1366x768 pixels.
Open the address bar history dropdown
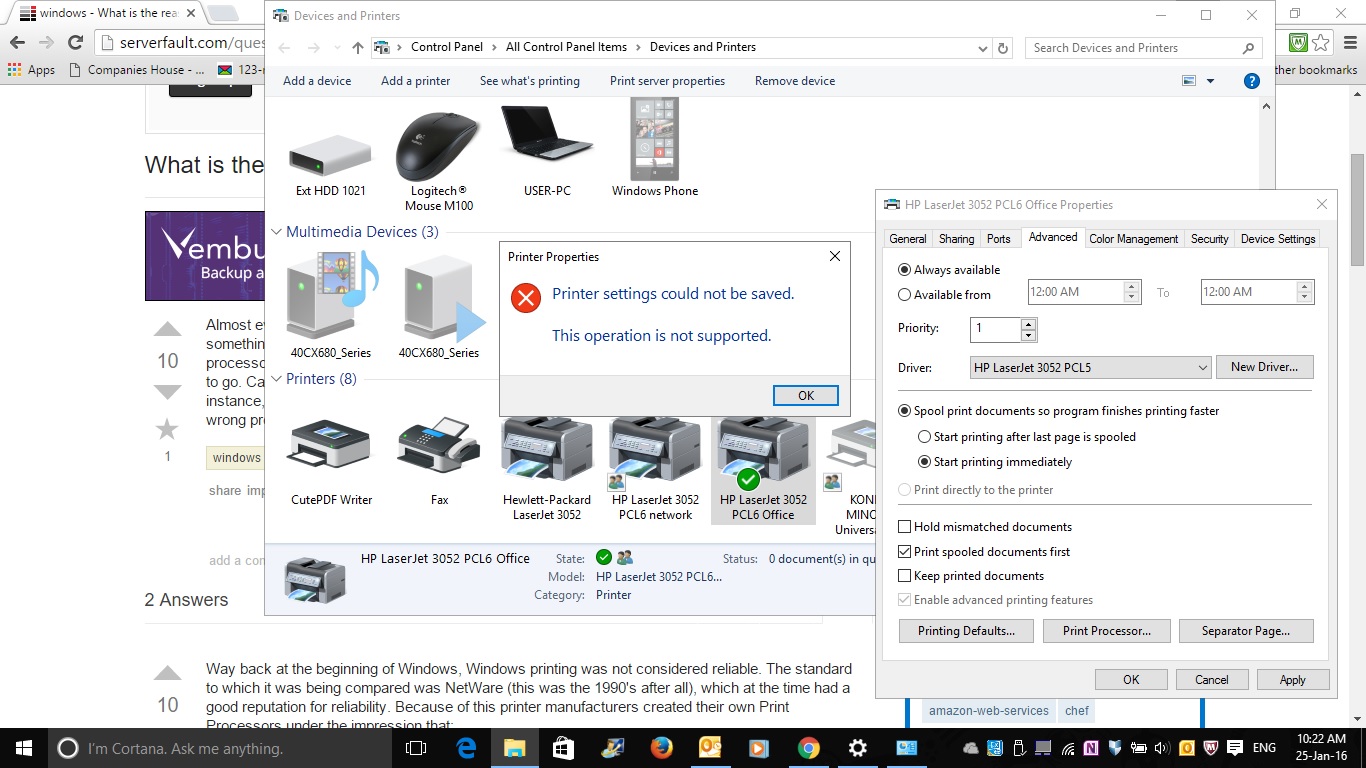[984, 48]
